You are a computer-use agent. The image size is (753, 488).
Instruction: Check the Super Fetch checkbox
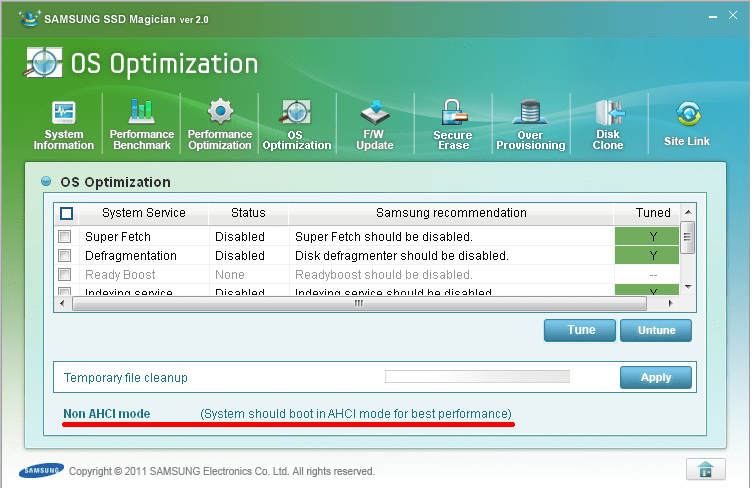[64, 236]
